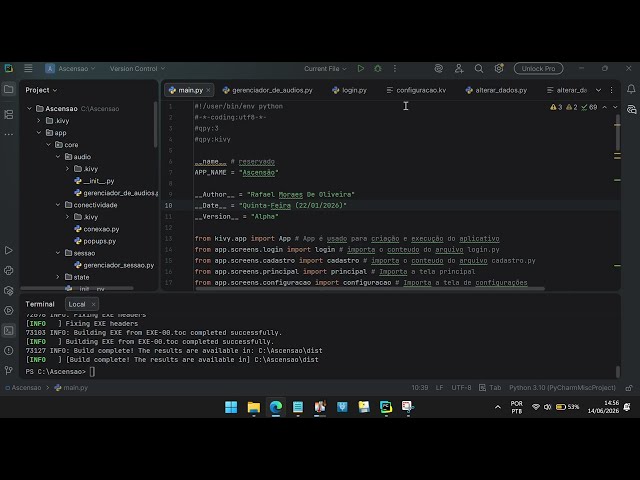Open Code With Me user icon

pos(459,69)
